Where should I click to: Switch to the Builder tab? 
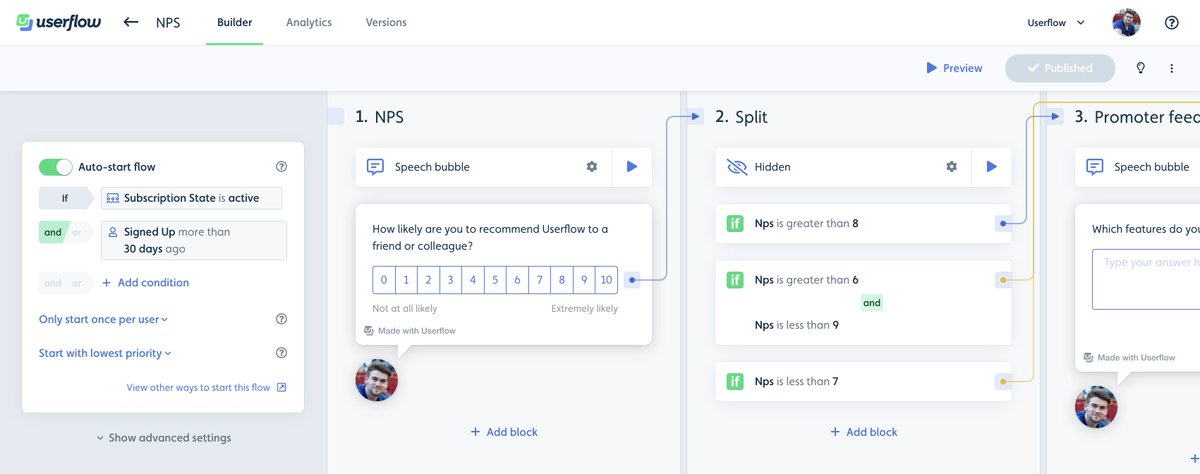[x=234, y=22]
